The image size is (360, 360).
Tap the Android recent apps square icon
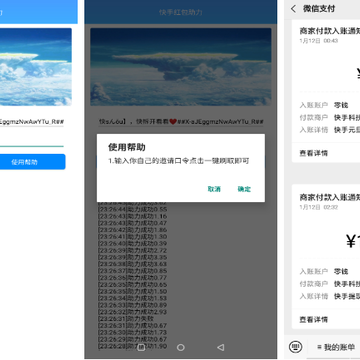click(x=141, y=347)
